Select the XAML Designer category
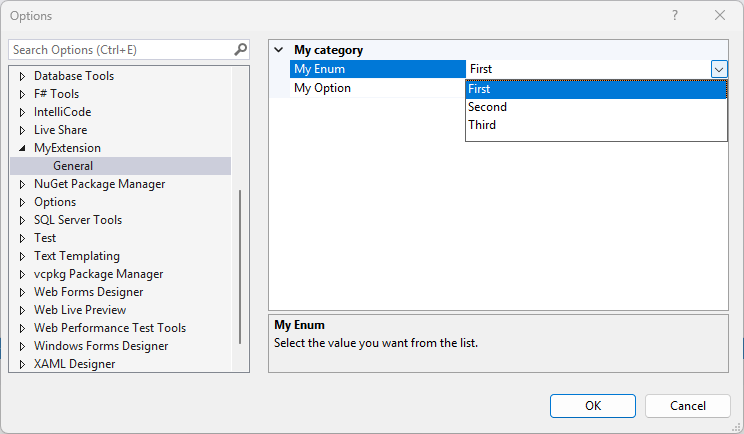The height and width of the screenshot is (434, 744). point(74,364)
